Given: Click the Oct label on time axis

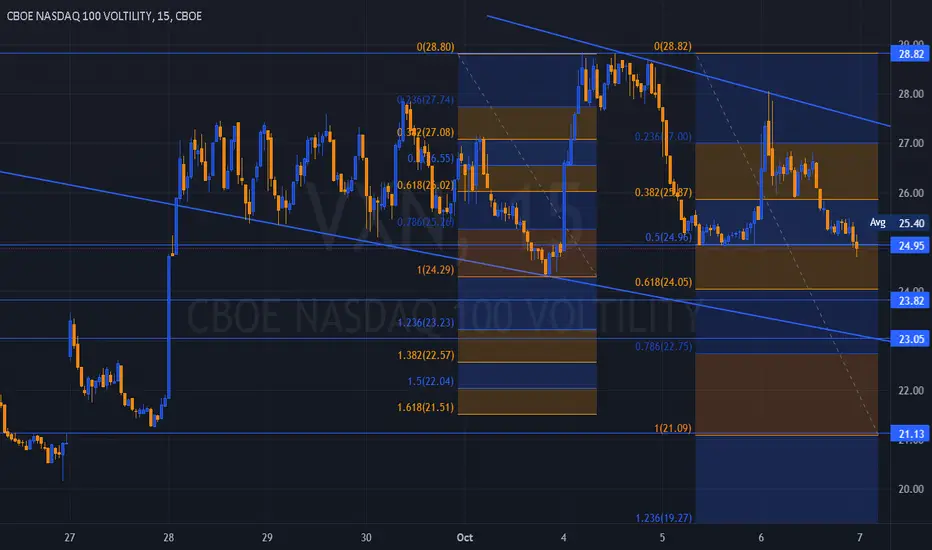Looking at the screenshot, I should click(x=464, y=538).
